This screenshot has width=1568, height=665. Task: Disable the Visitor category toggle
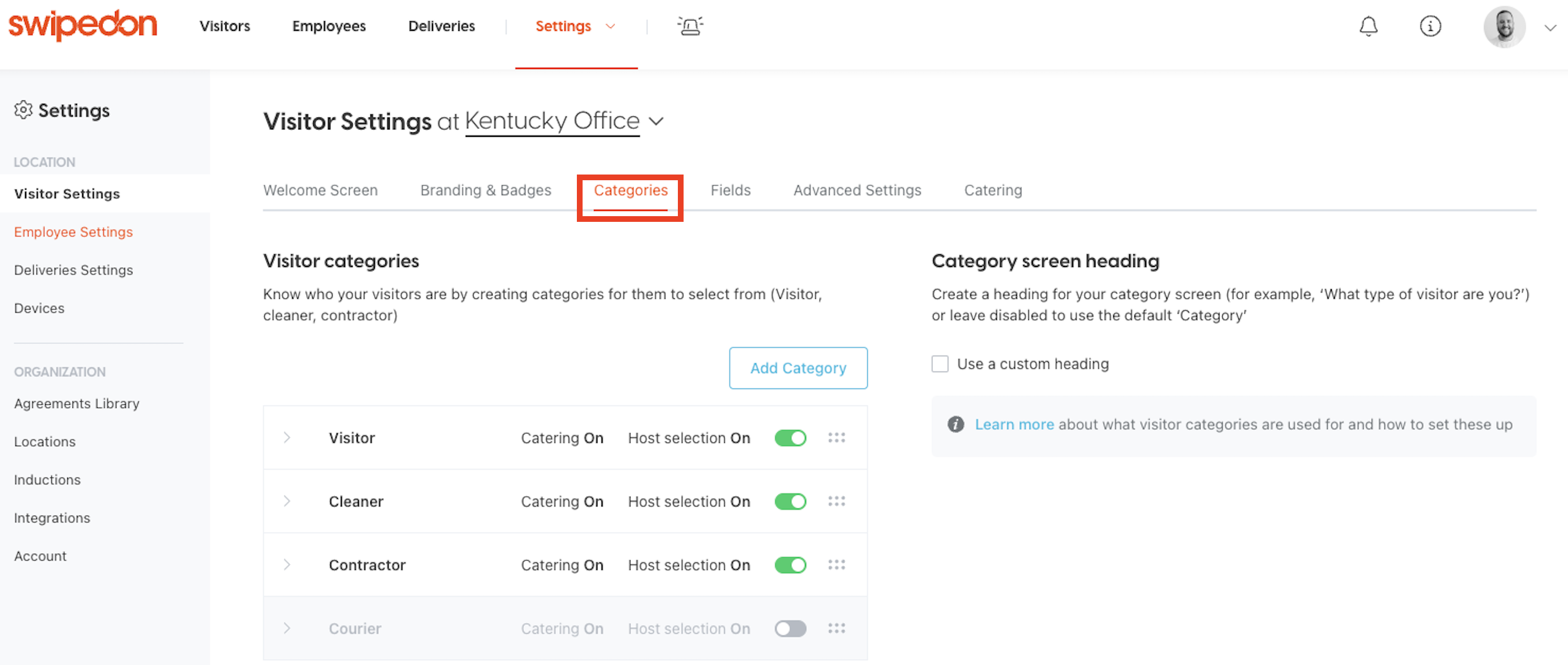tap(790, 437)
